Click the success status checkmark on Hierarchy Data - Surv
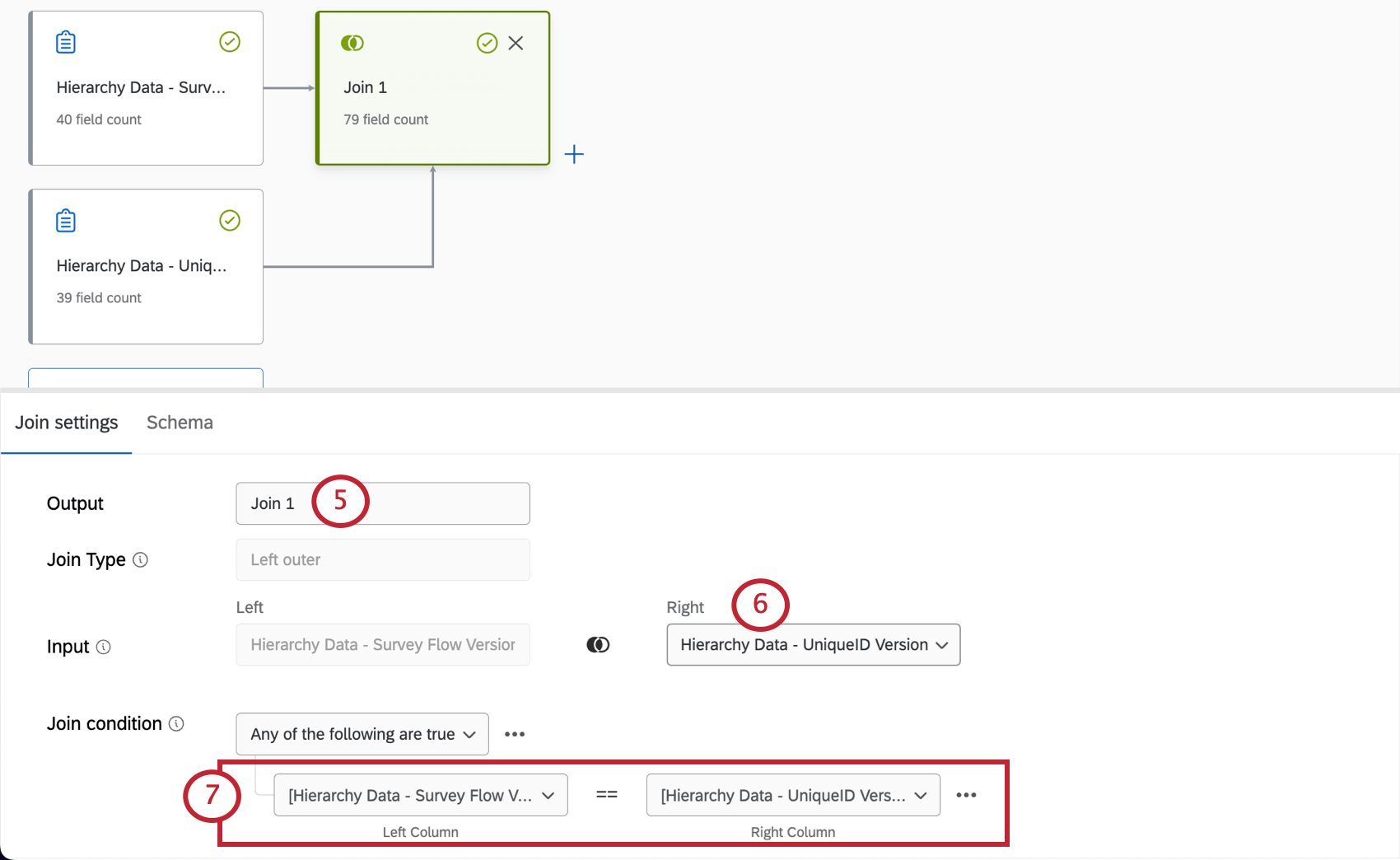Image resolution: width=1400 pixels, height=860 pixels. (230, 41)
